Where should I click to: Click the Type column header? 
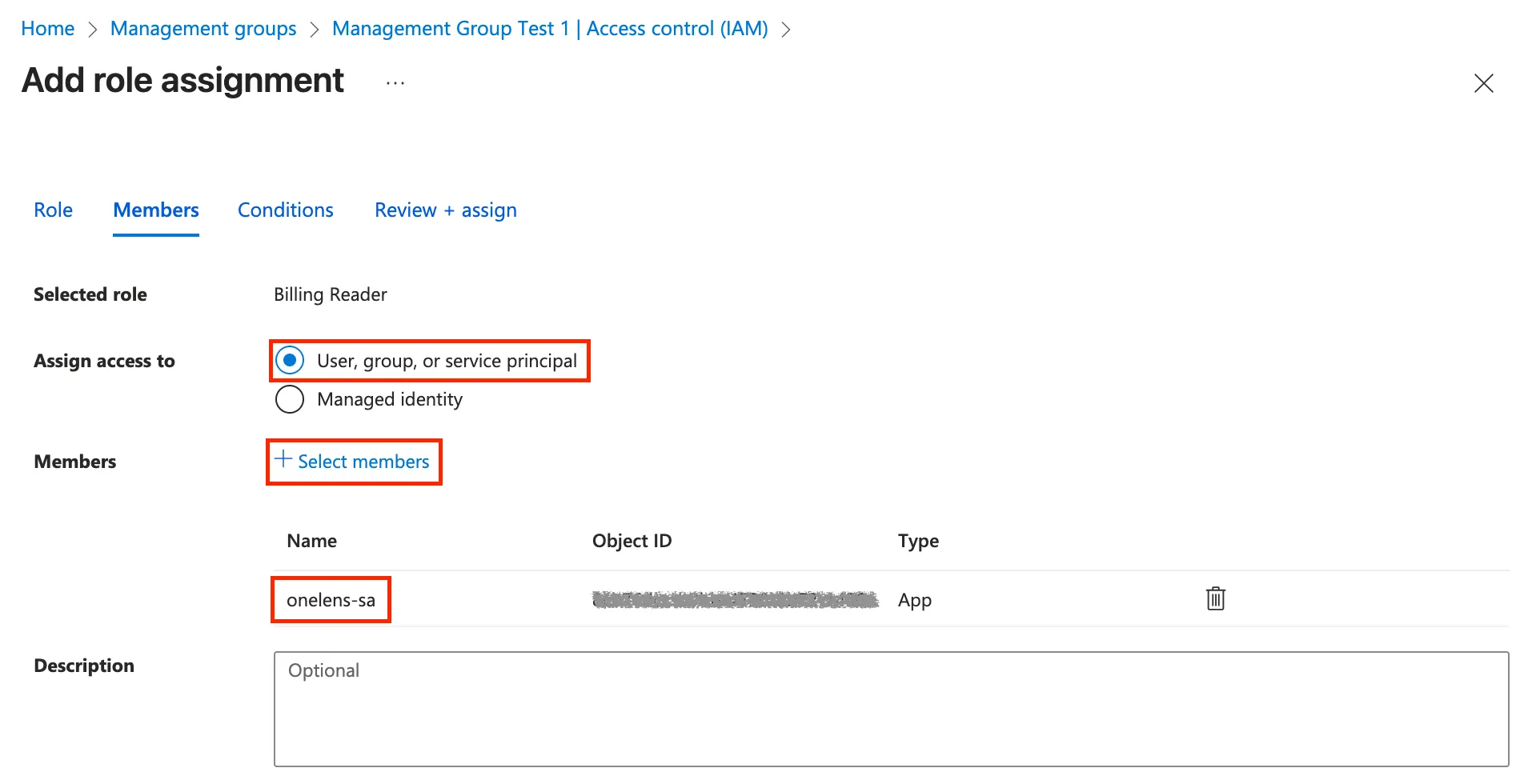[x=918, y=541]
